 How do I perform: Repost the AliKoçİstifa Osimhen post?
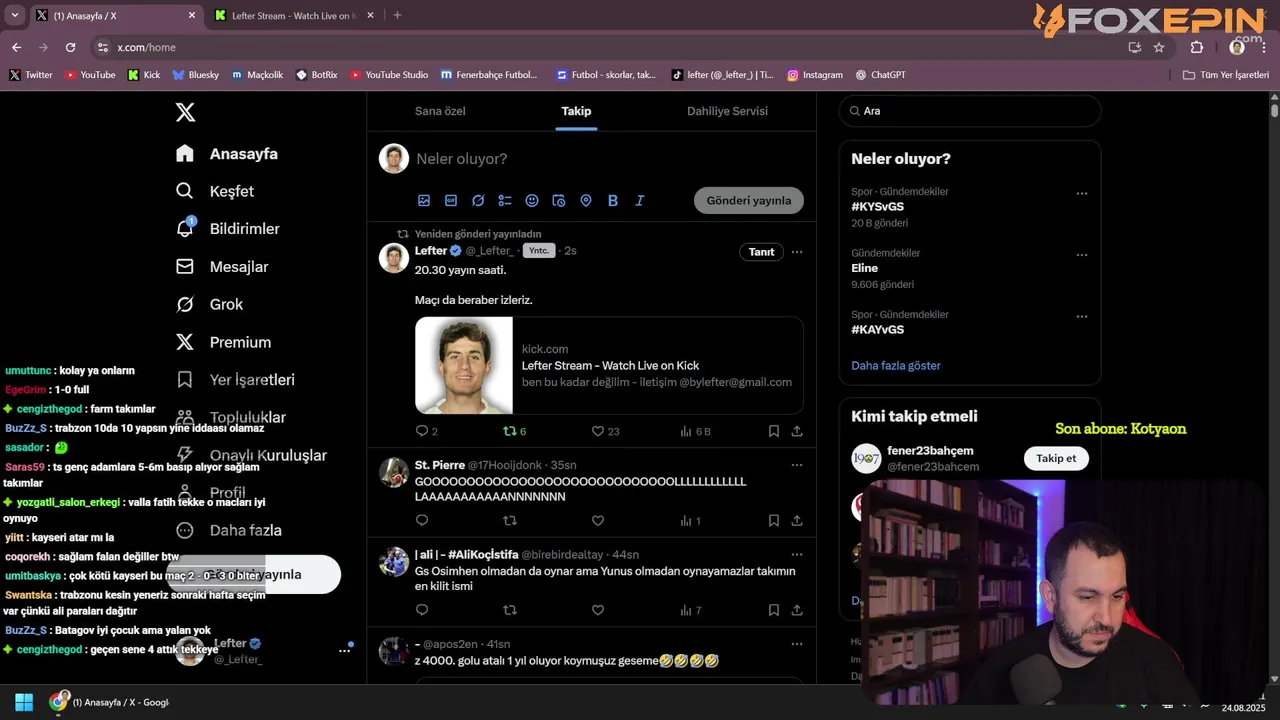click(x=510, y=610)
